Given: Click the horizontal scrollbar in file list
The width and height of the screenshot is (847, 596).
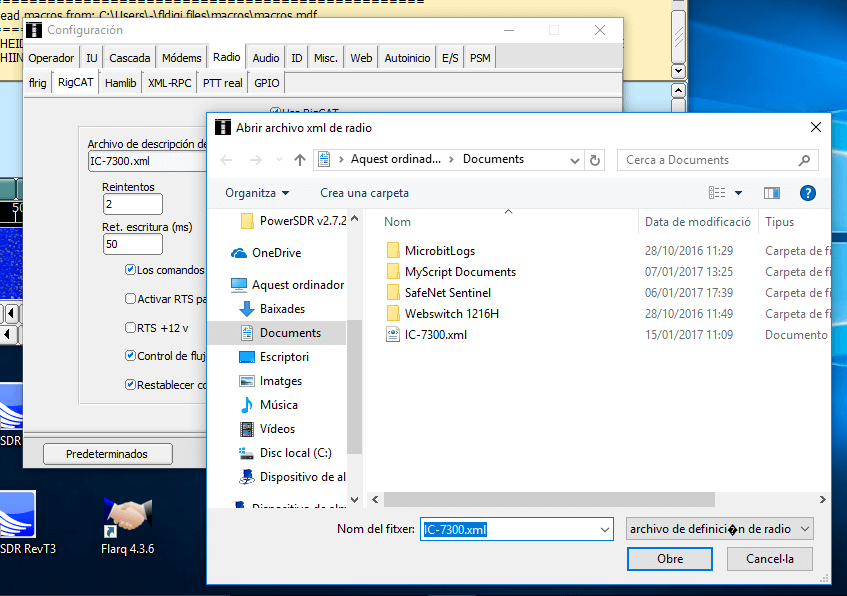Looking at the screenshot, I should pyautogui.click(x=549, y=500).
